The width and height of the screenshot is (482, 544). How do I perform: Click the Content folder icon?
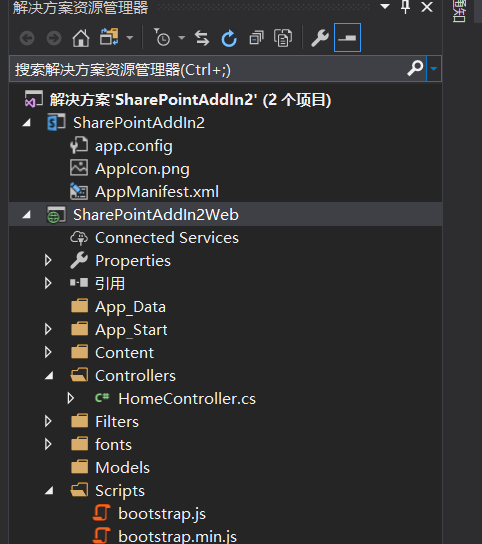[x=79, y=352]
